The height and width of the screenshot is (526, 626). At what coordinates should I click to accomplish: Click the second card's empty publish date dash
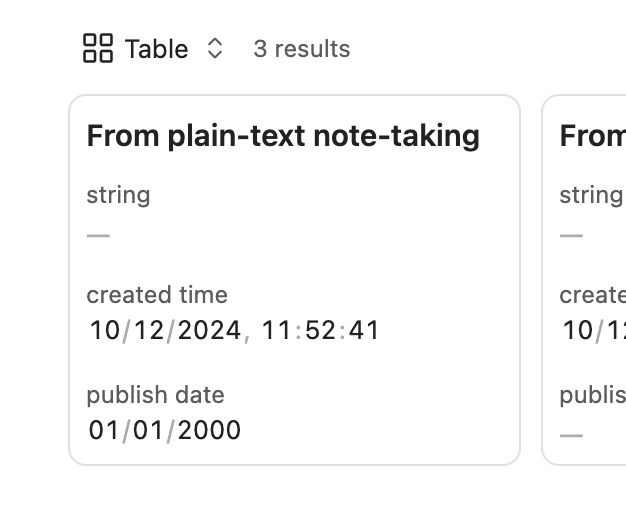[571, 435]
